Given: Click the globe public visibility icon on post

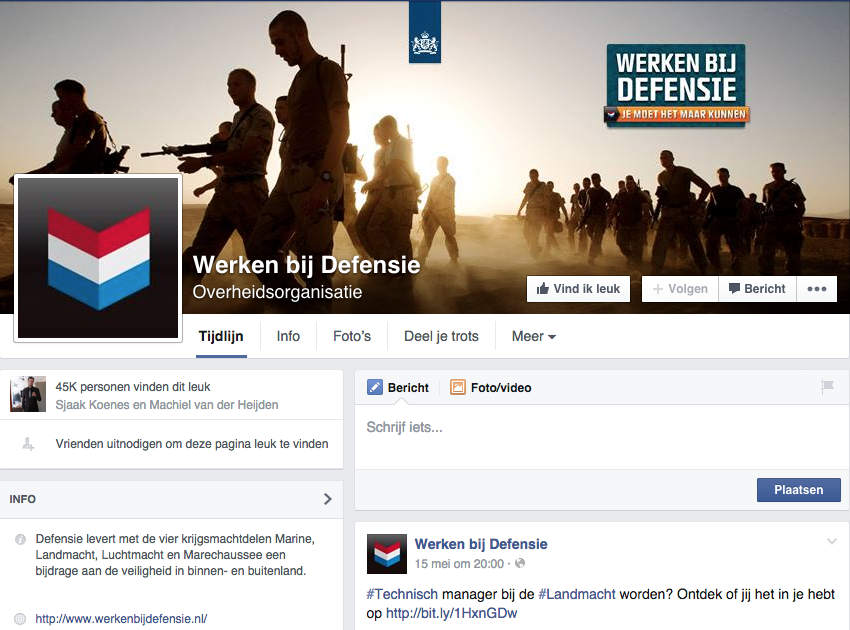Looking at the screenshot, I should coord(520,563).
